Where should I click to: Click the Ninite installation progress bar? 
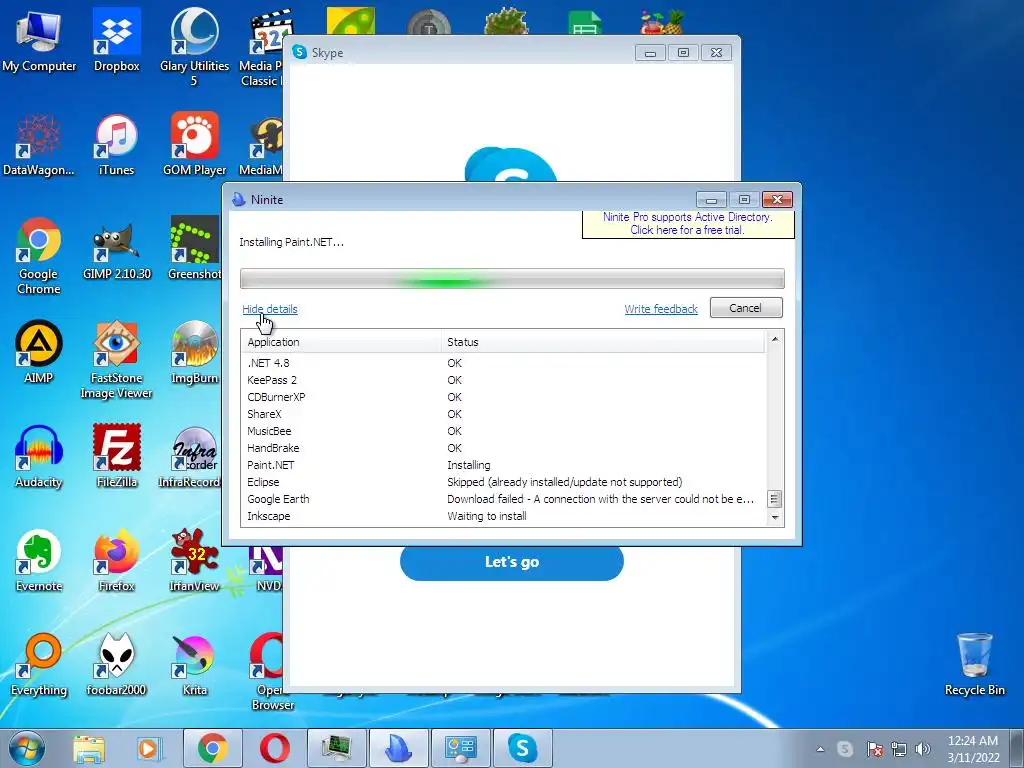(x=512, y=278)
